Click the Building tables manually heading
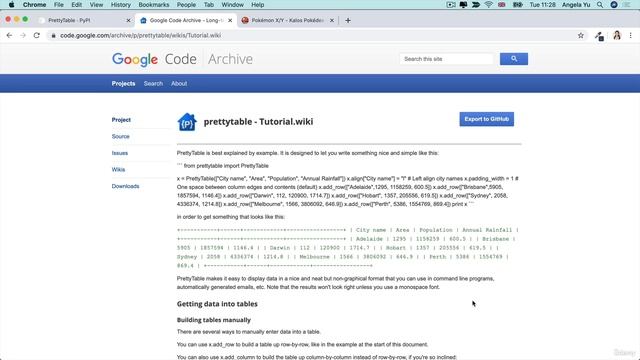This screenshot has width=640, height=360. click(214, 320)
